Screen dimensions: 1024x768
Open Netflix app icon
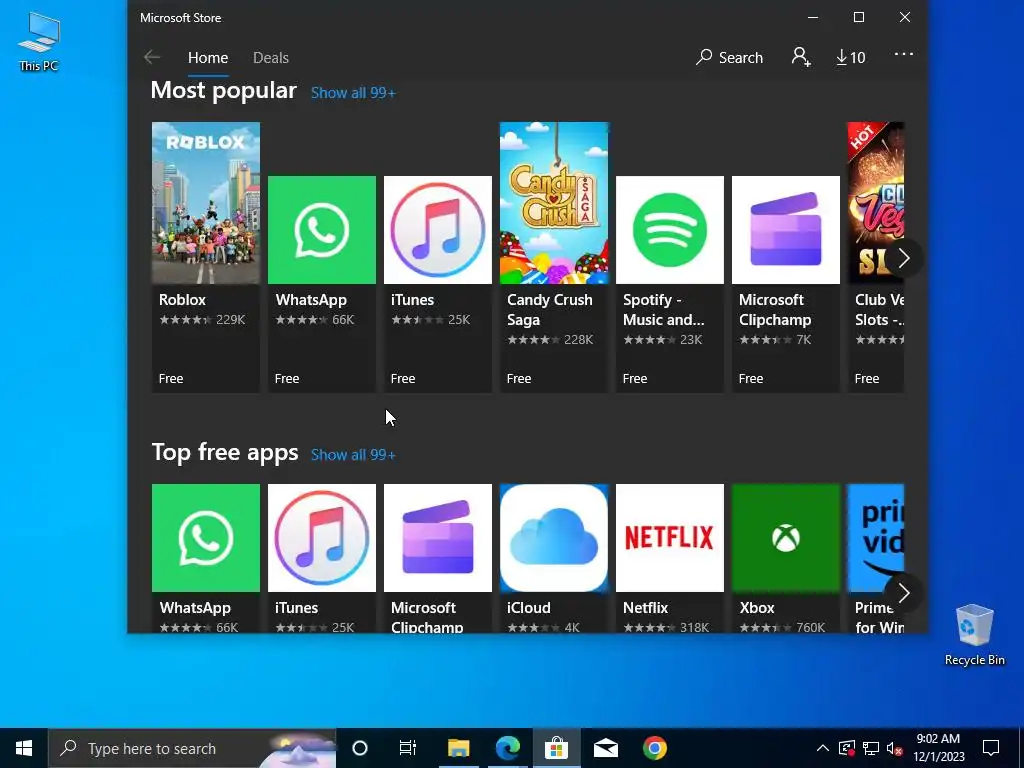(670, 537)
